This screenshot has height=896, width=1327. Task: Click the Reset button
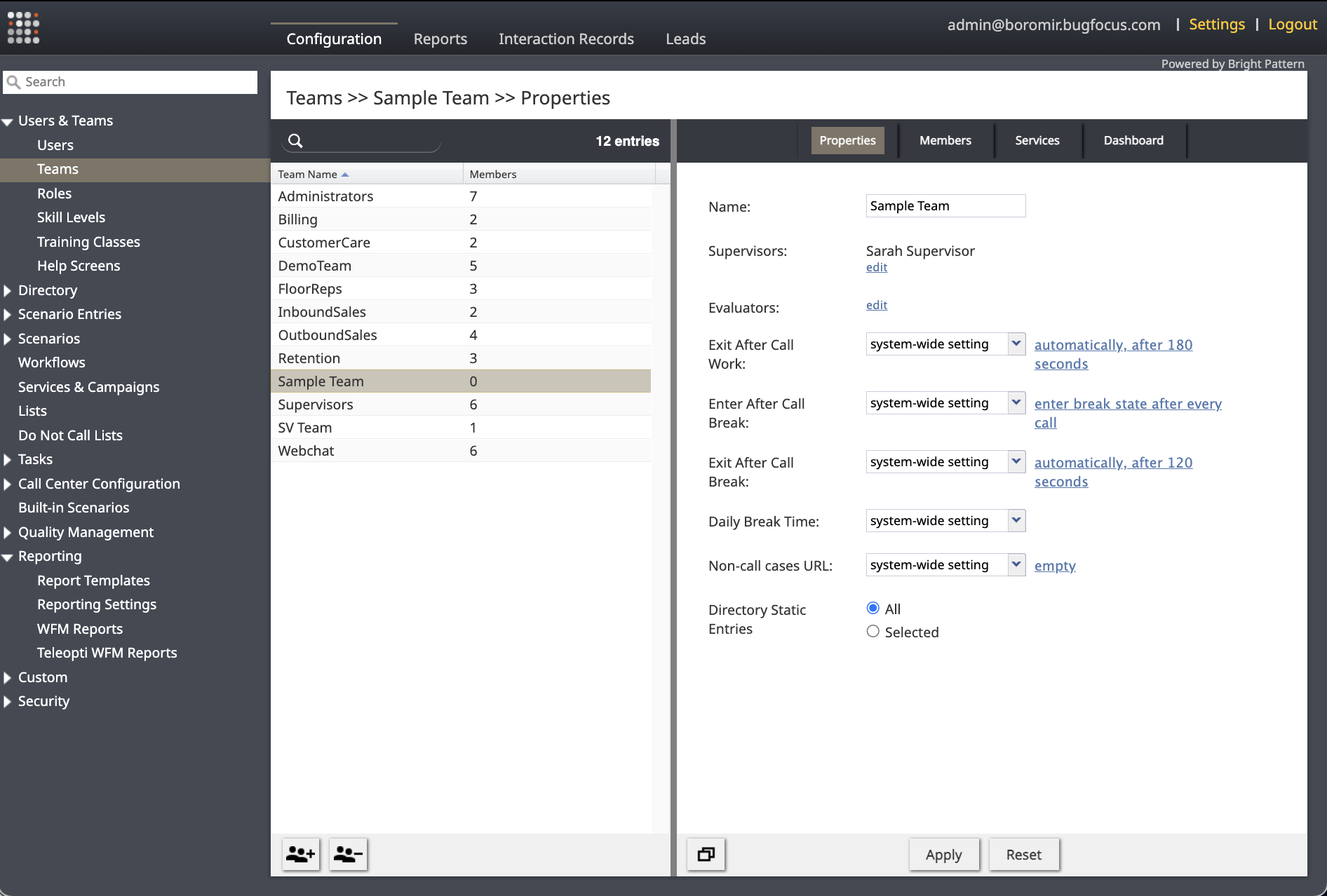1024,855
